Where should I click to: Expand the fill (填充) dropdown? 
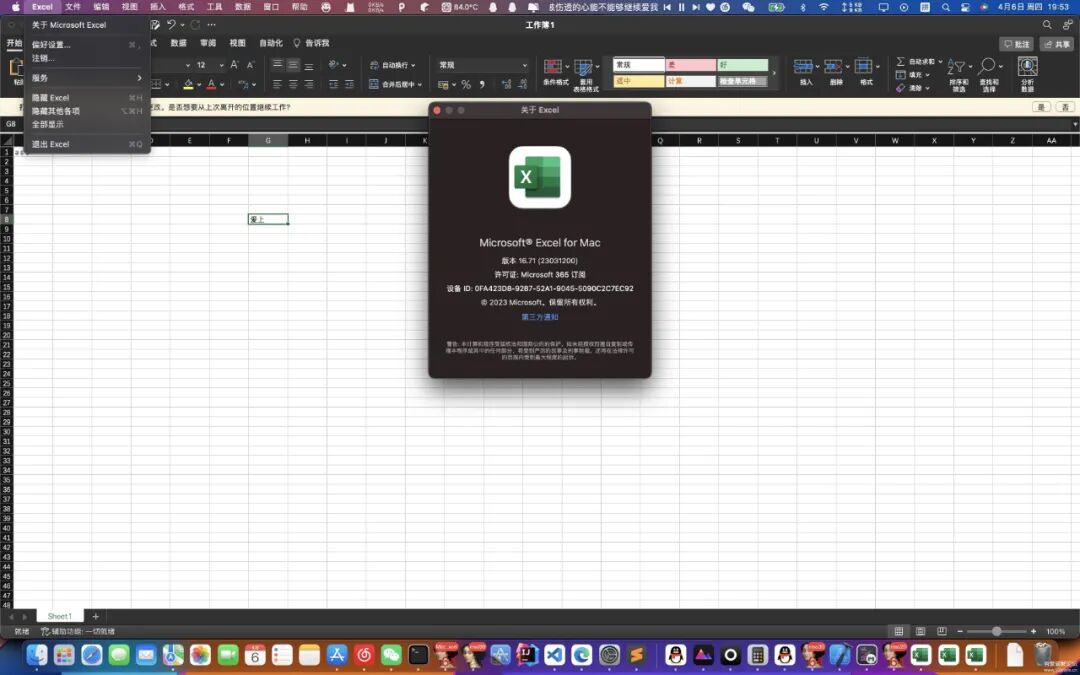[x=927, y=75]
